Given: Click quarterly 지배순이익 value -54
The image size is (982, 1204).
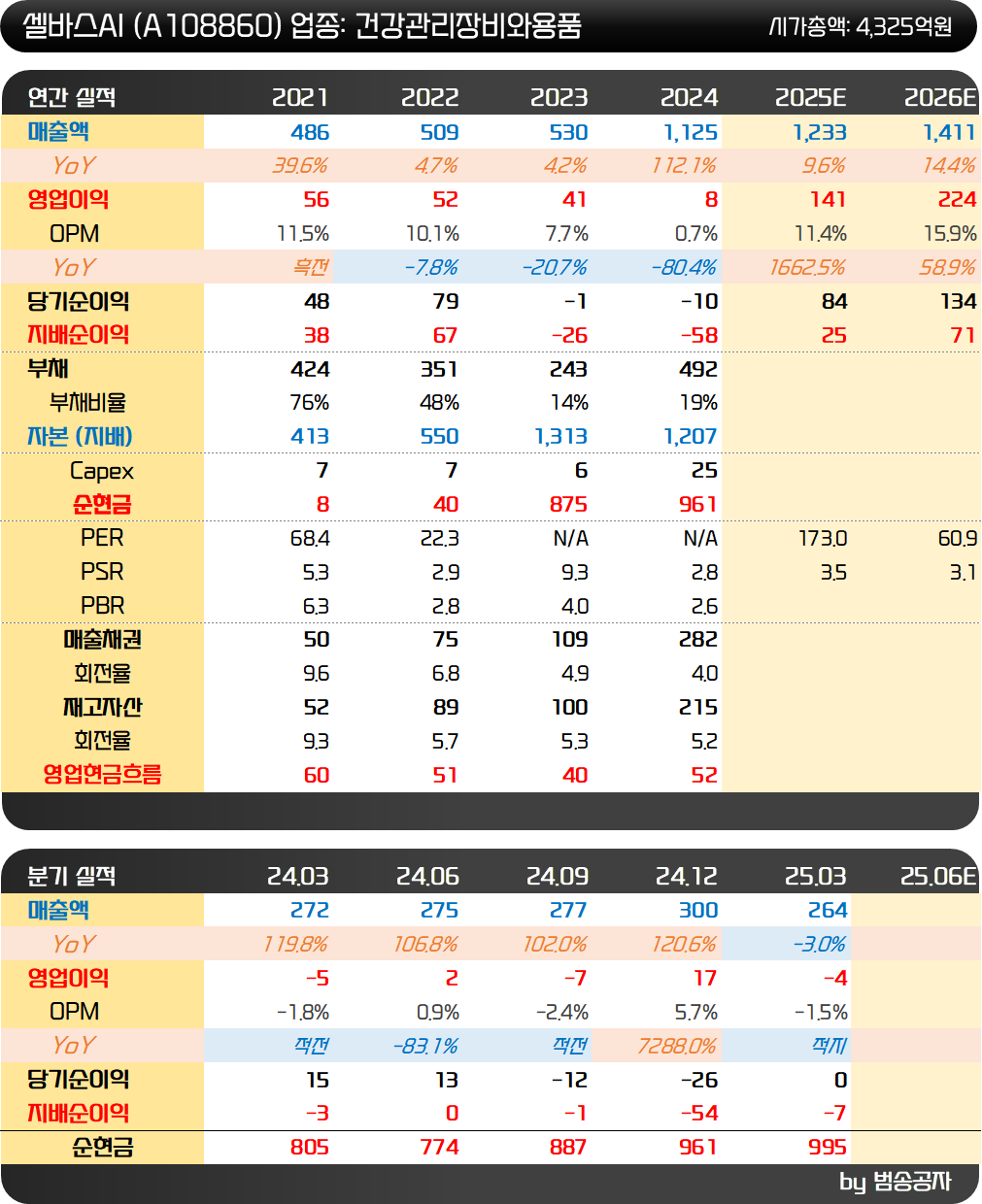Looking at the screenshot, I should [699, 1113].
